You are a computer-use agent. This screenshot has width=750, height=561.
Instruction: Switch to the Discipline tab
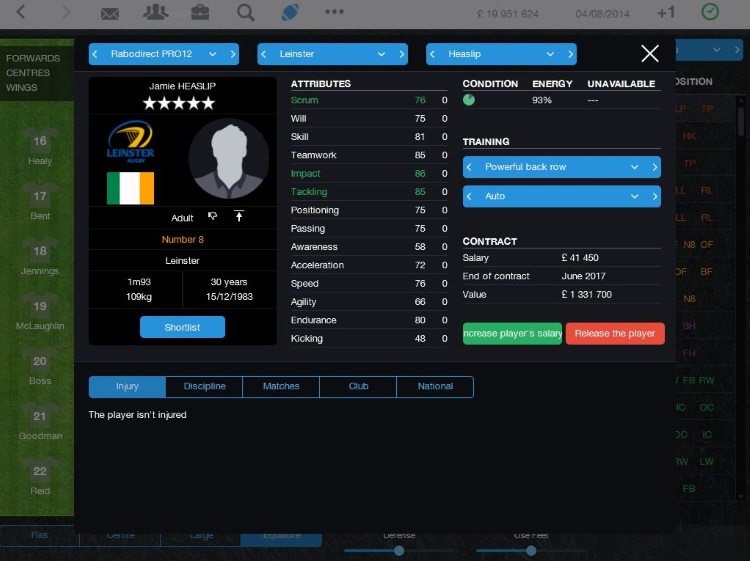point(204,386)
